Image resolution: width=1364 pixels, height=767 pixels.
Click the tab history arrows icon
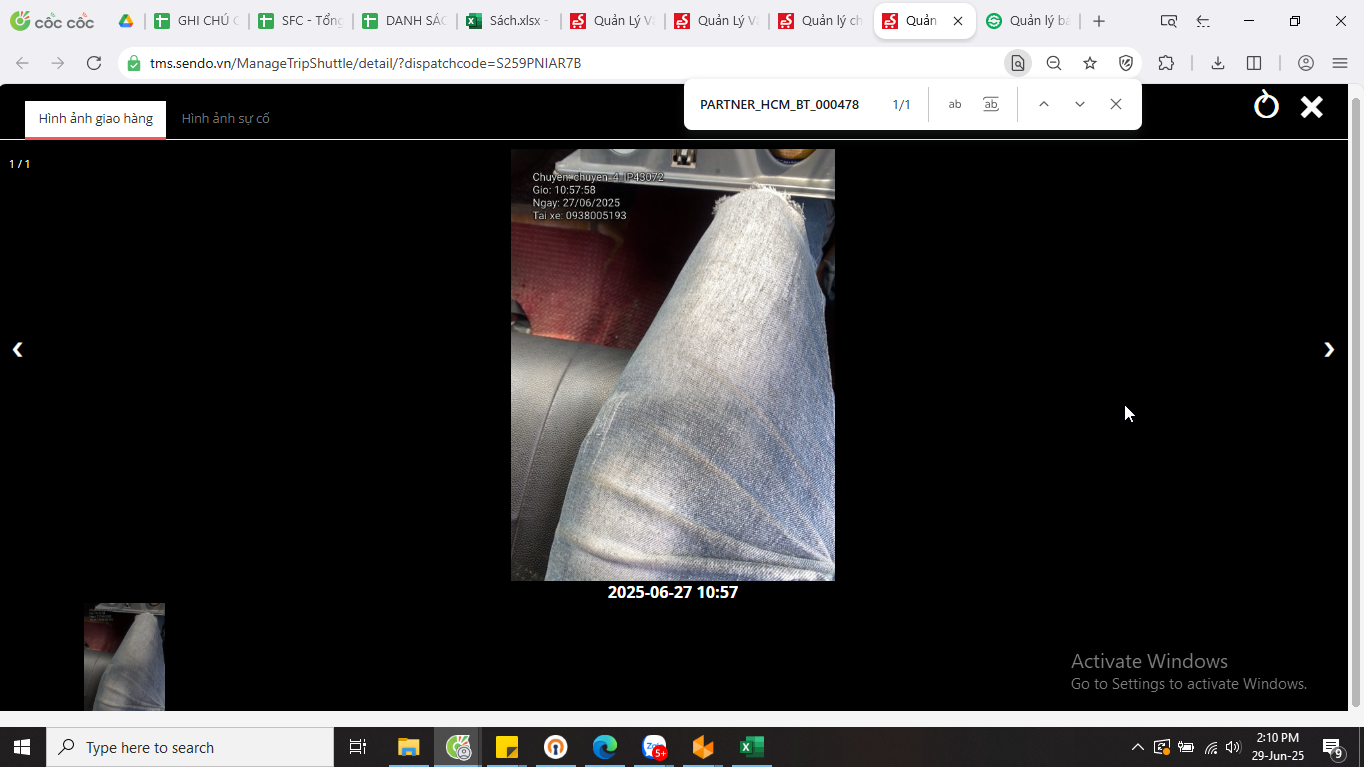tap(1203, 21)
